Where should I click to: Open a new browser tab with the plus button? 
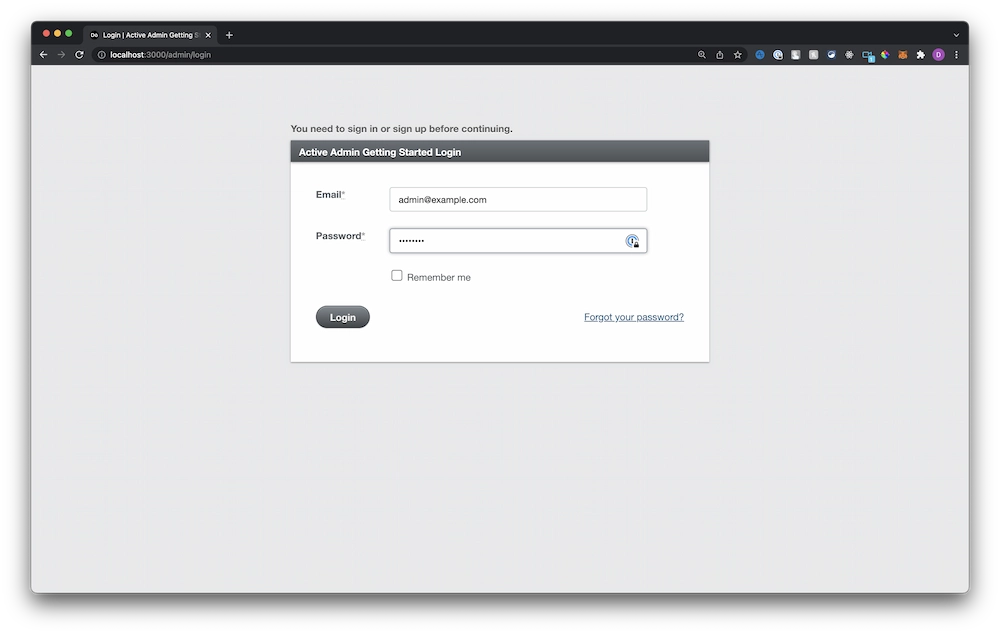229,34
